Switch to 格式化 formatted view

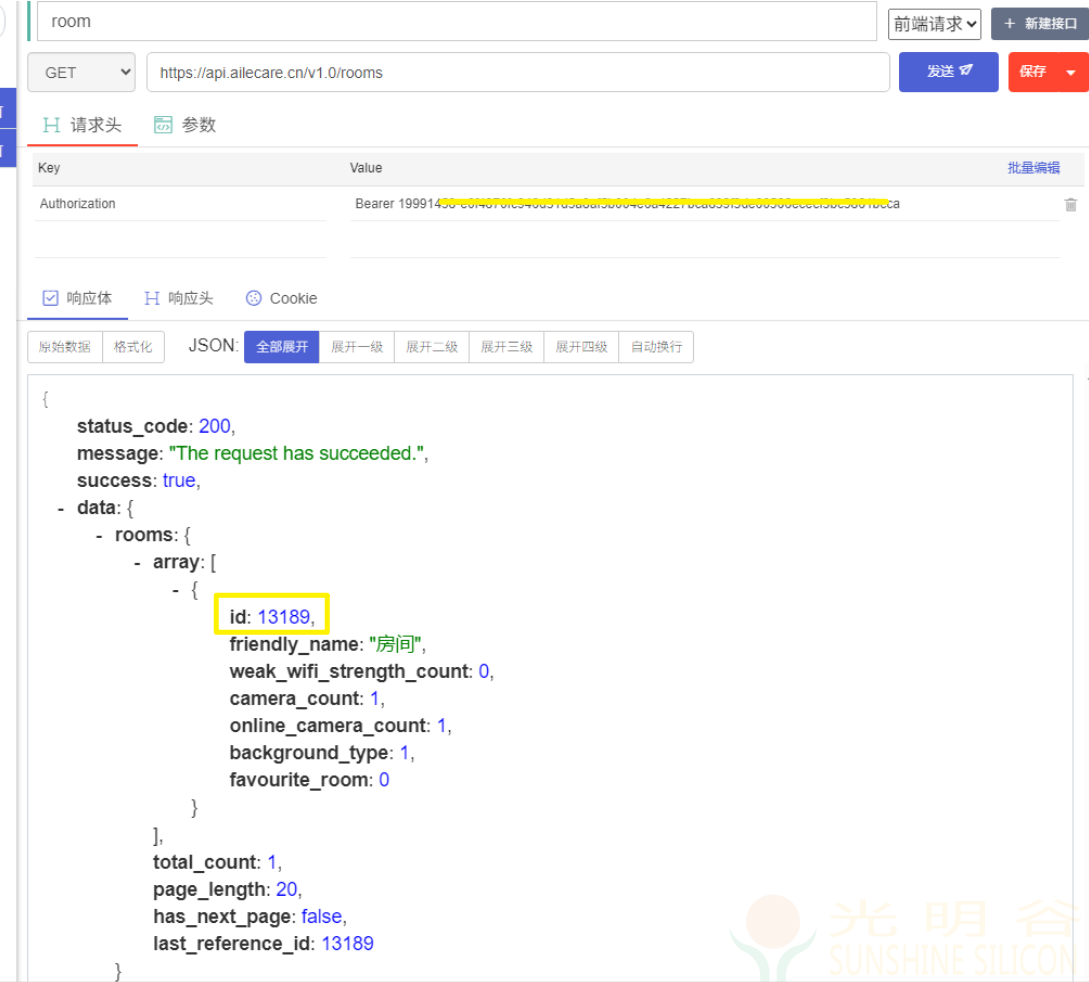(x=133, y=347)
